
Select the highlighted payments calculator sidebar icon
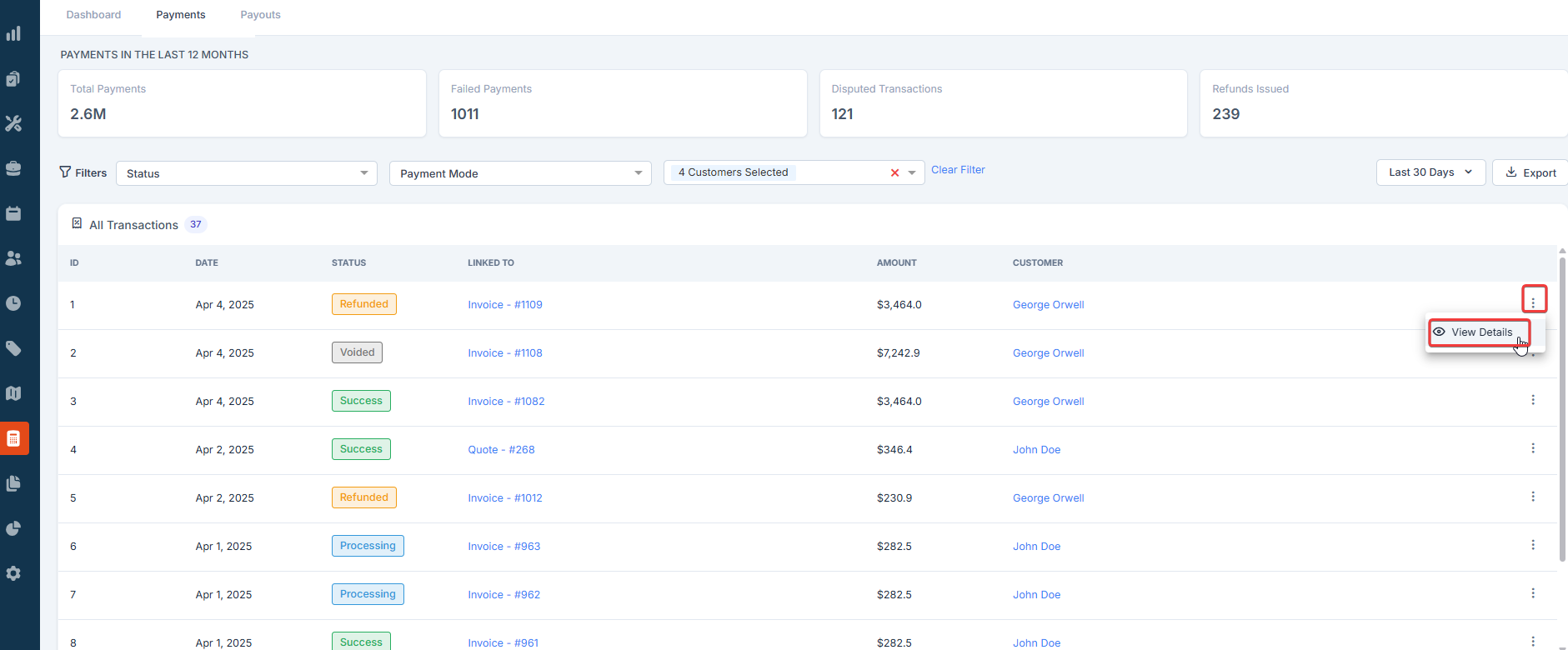[13, 438]
